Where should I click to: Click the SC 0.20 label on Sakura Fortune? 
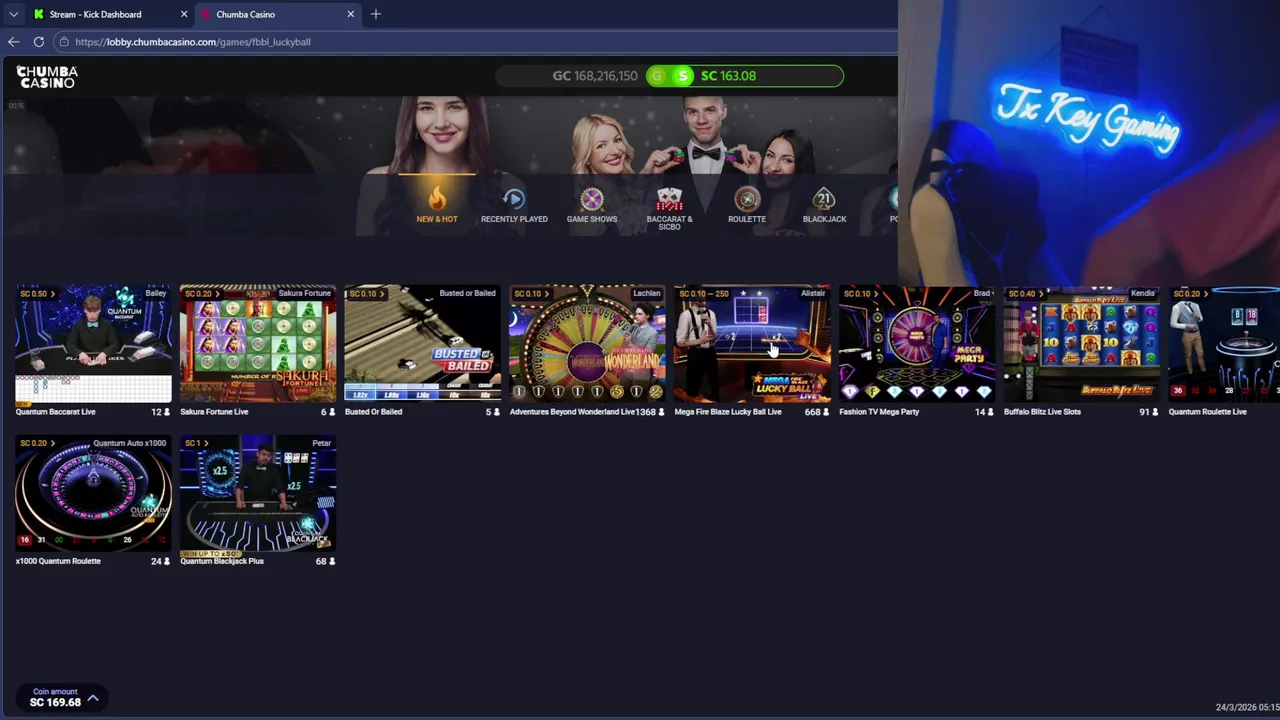[x=201, y=294]
